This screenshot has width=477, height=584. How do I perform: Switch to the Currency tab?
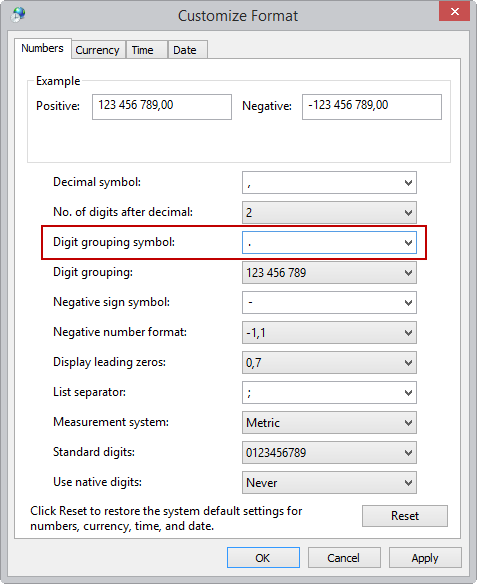click(98, 50)
